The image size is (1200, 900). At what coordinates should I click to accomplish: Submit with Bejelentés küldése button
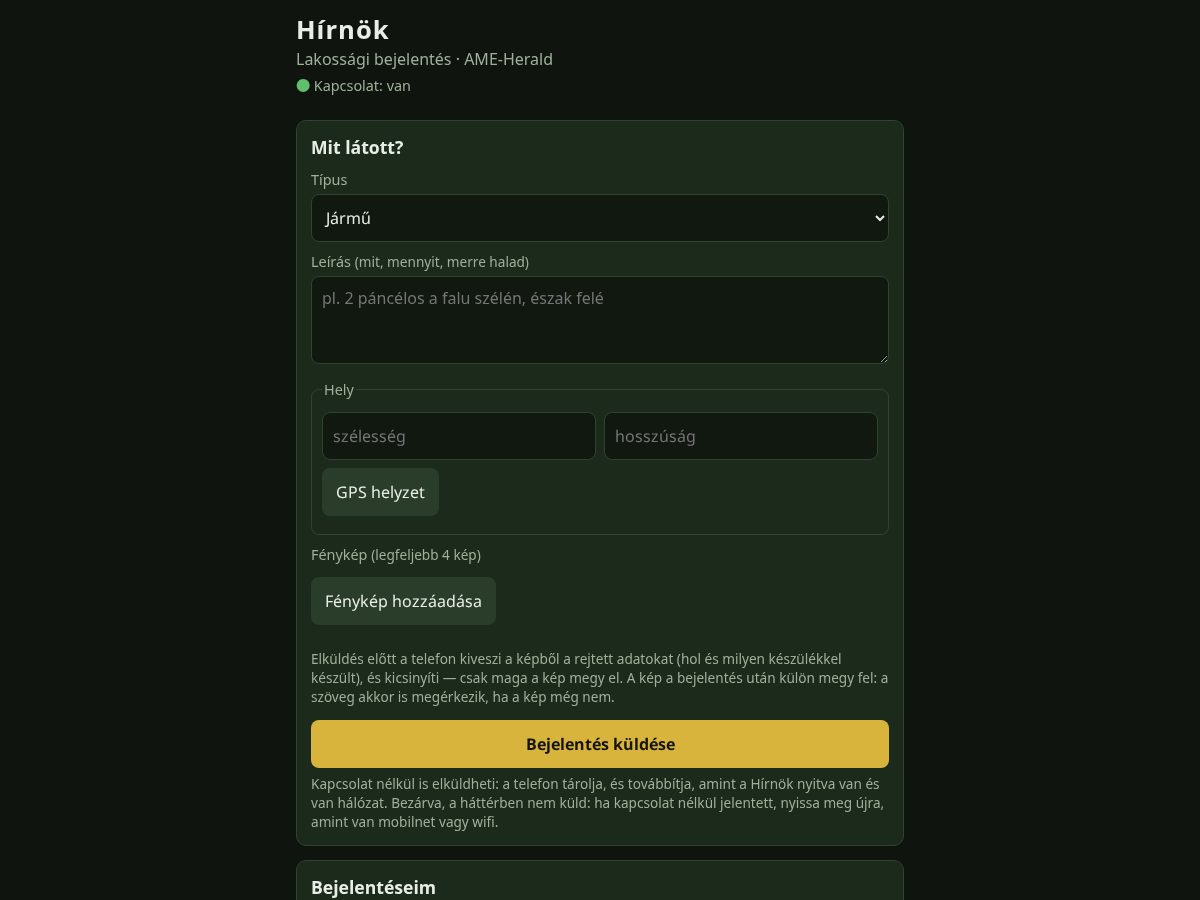[600, 744]
